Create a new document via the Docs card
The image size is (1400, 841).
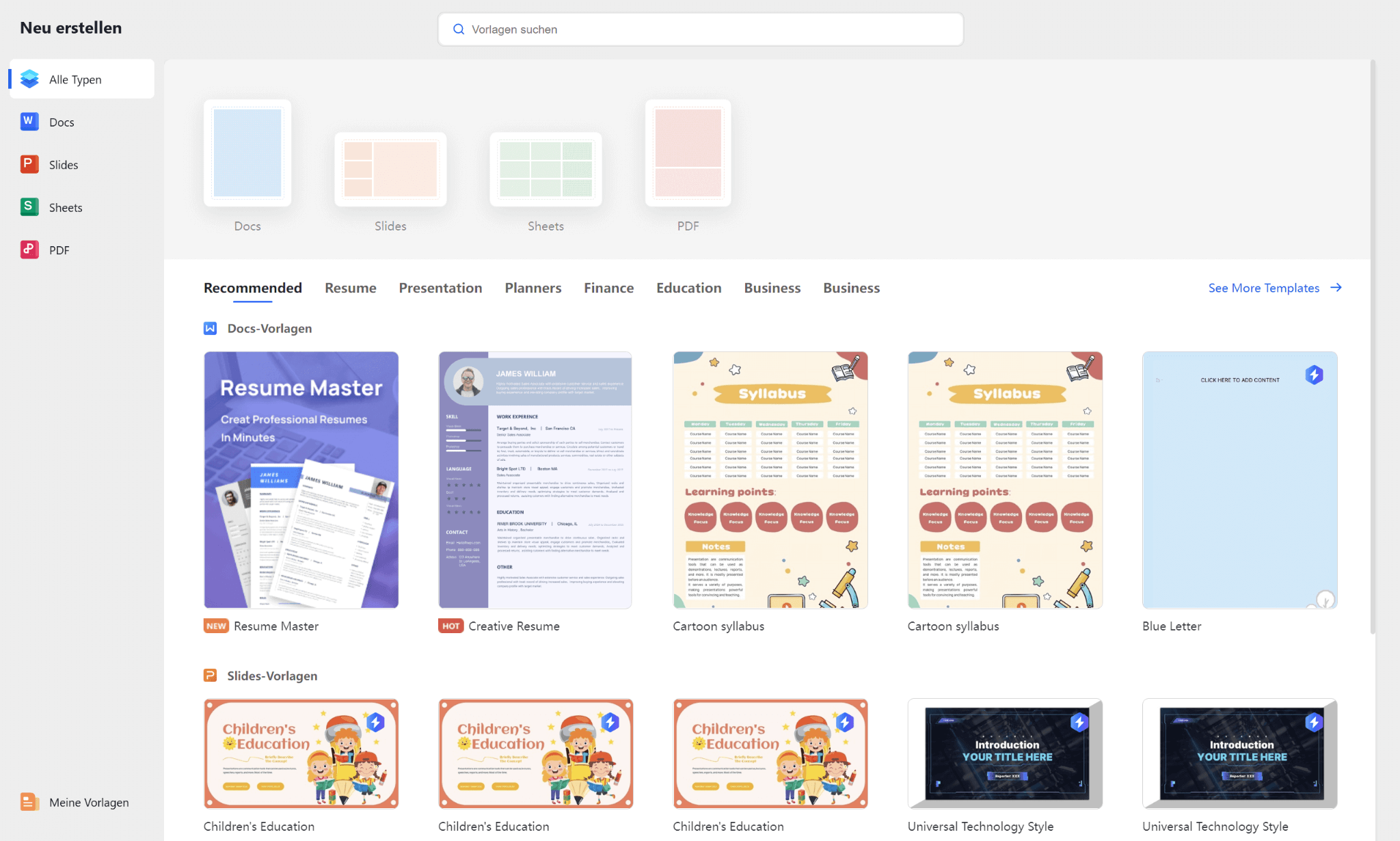[x=247, y=152]
